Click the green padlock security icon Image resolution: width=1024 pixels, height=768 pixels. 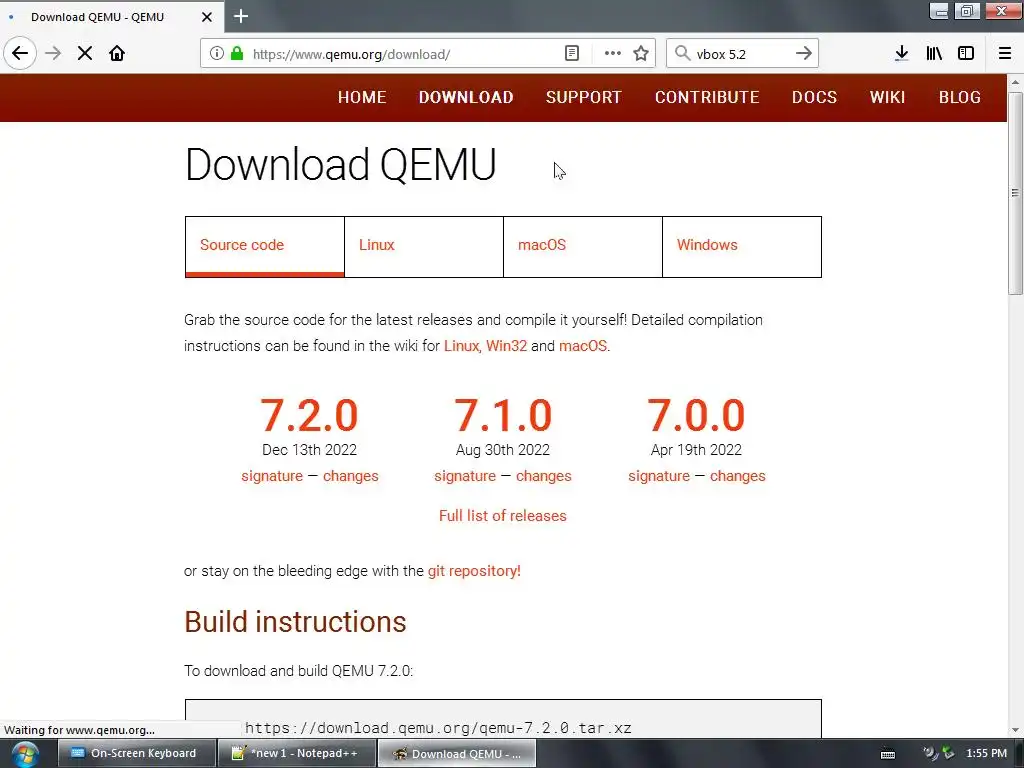pyautogui.click(x=237, y=54)
